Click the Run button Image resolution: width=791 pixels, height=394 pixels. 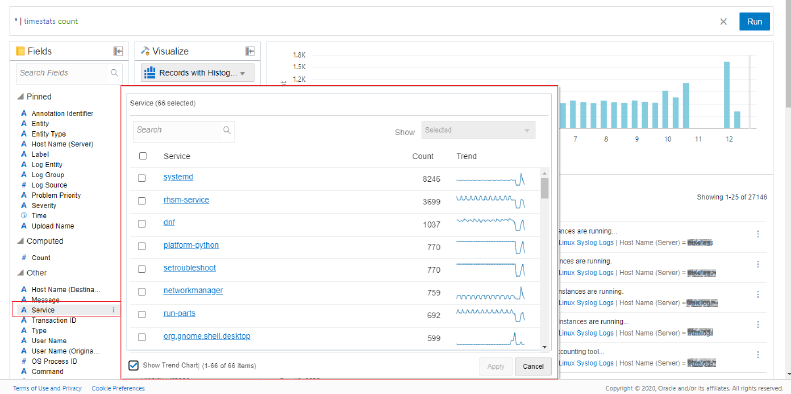[755, 22]
